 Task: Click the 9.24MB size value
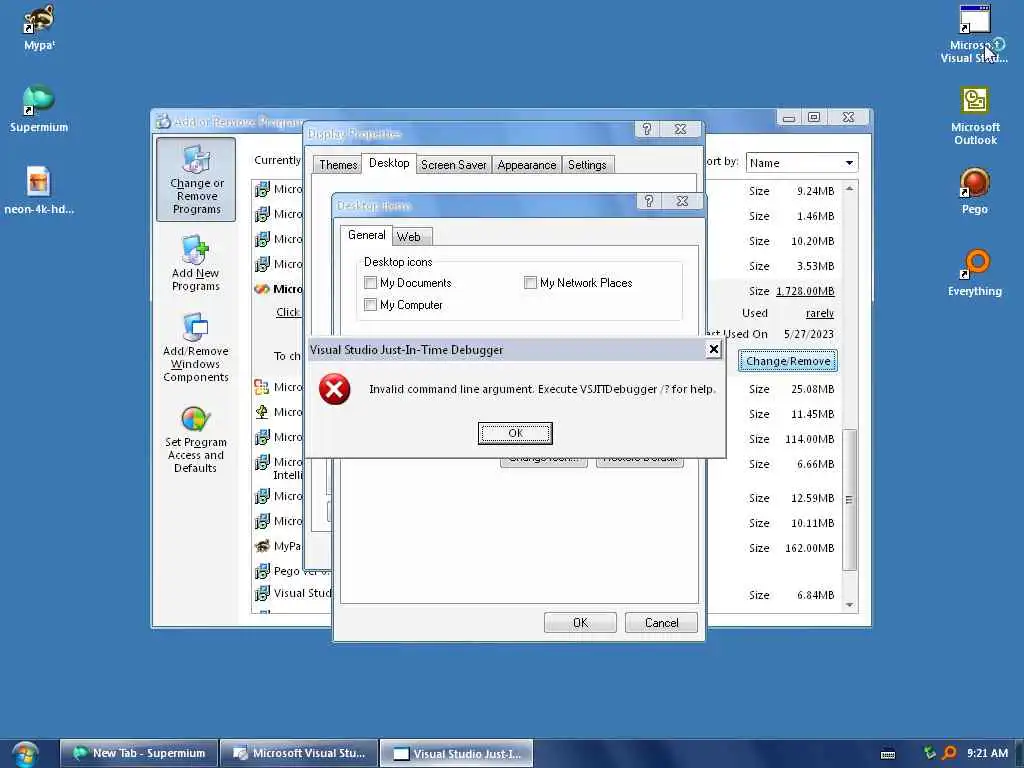coord(816,191)
